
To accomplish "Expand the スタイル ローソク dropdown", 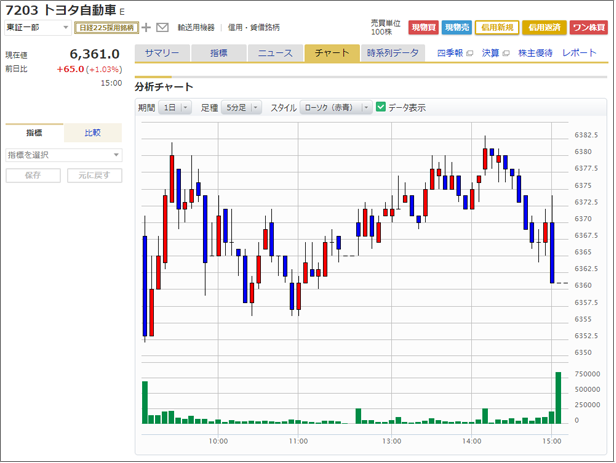I will (336, 107).
